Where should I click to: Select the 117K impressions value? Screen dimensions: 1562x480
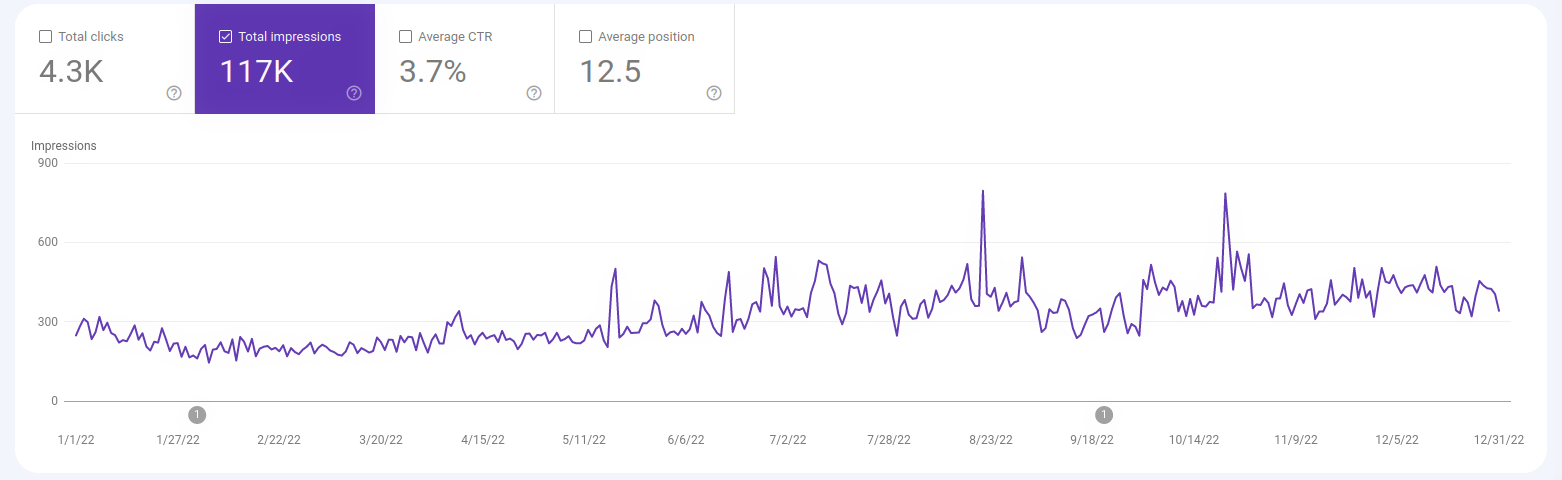pyautogui.click(x=256, y=72)
